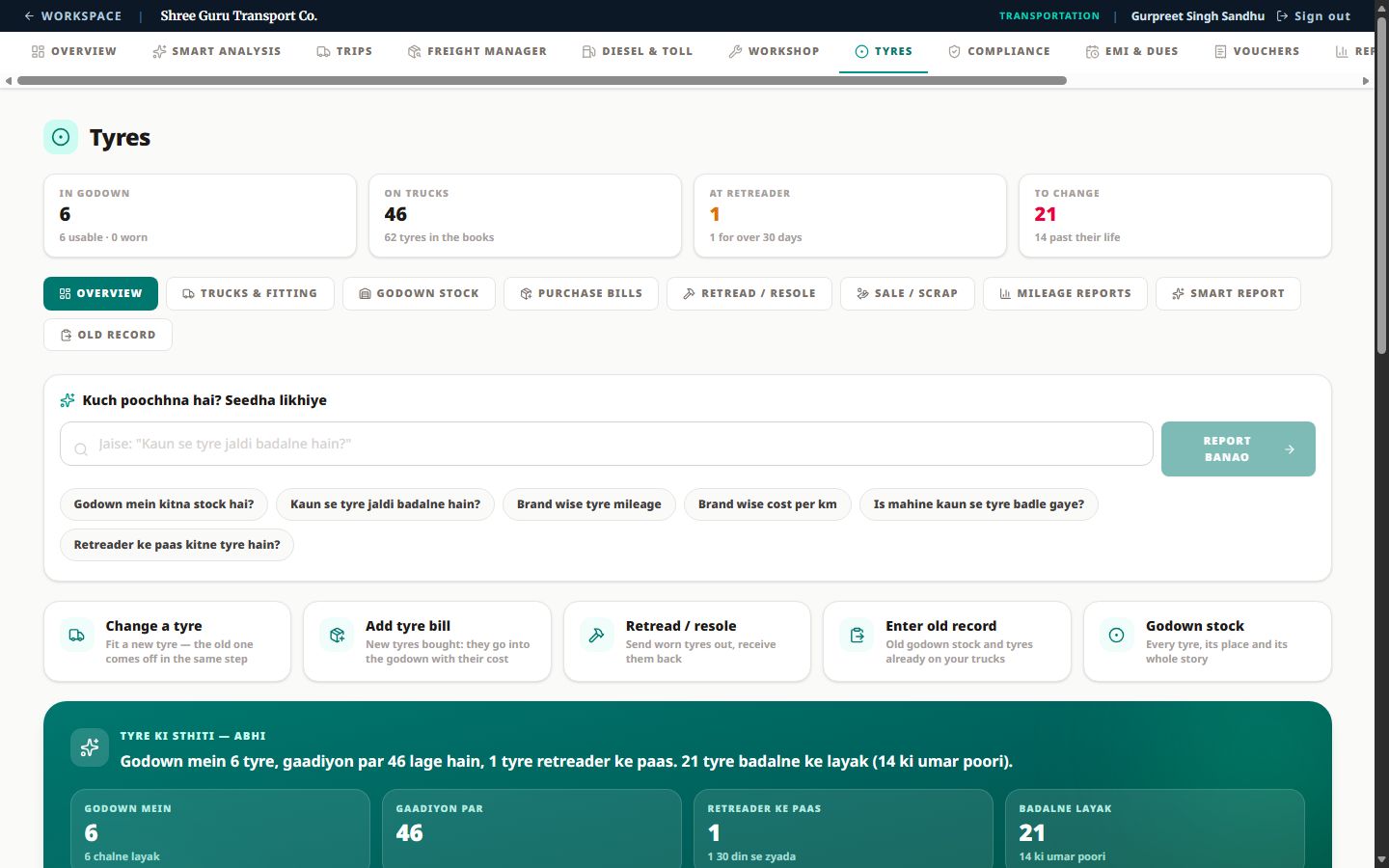This screenshot has width=1389, height=868.
Task: Open the Overview top navigation tab
Action: (73, 51)
